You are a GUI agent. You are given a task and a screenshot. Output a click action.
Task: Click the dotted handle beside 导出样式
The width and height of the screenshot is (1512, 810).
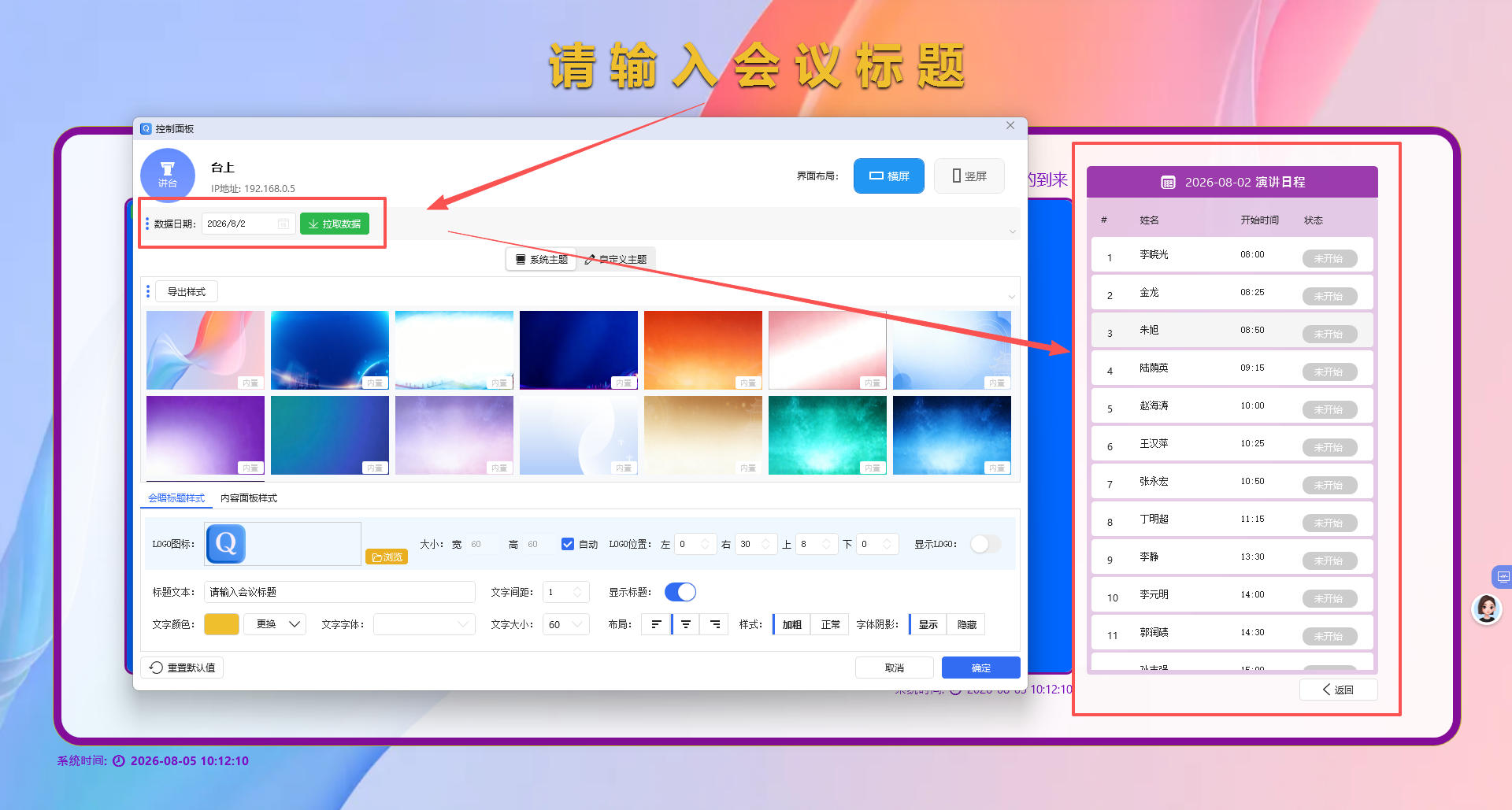point(147,292)
